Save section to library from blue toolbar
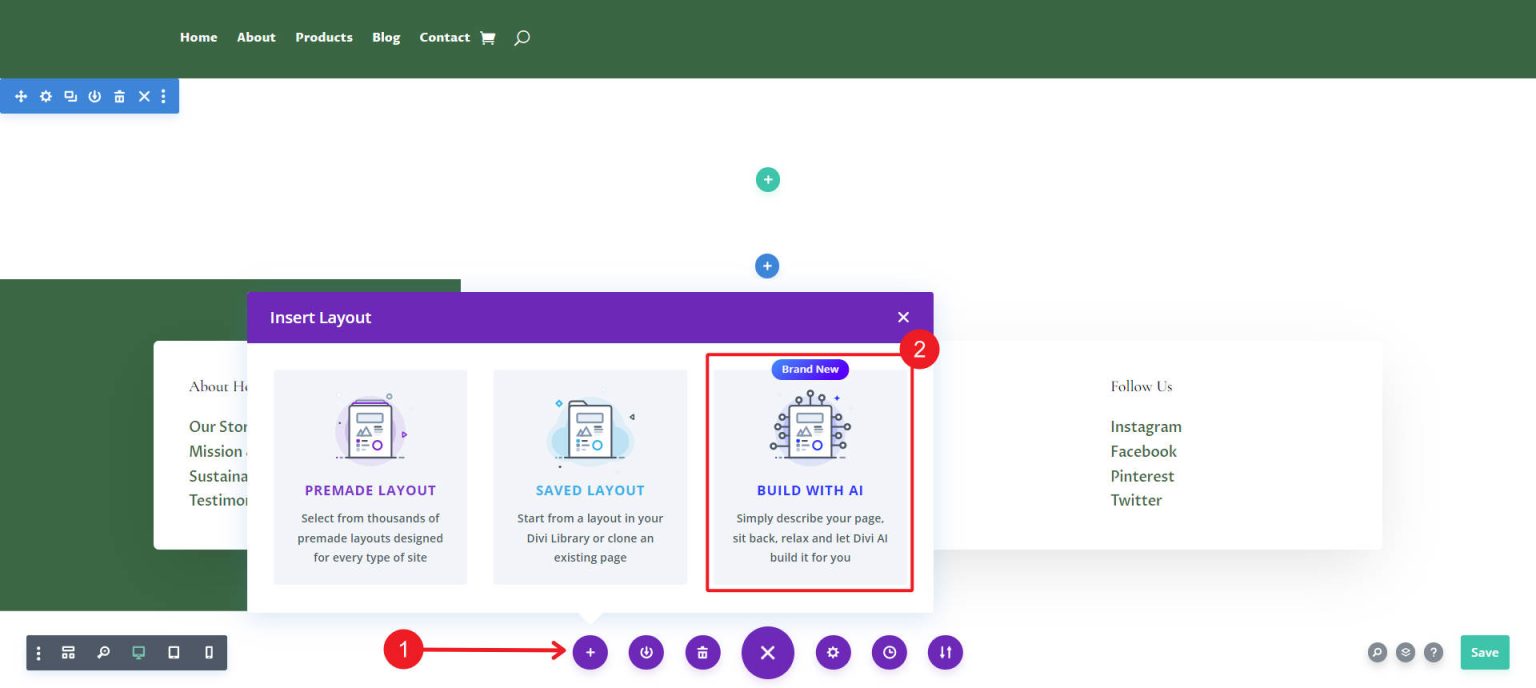Viewport: 1536px width, 688px height. pos(95,96)
